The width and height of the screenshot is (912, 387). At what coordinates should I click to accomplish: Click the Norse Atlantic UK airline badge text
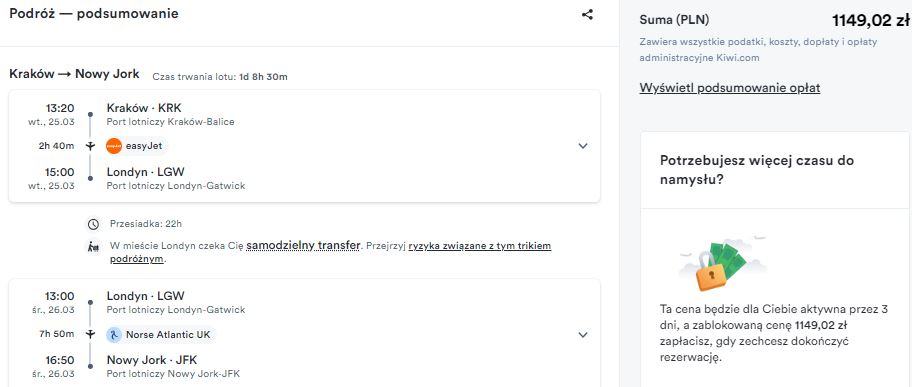tap(168, 335)
